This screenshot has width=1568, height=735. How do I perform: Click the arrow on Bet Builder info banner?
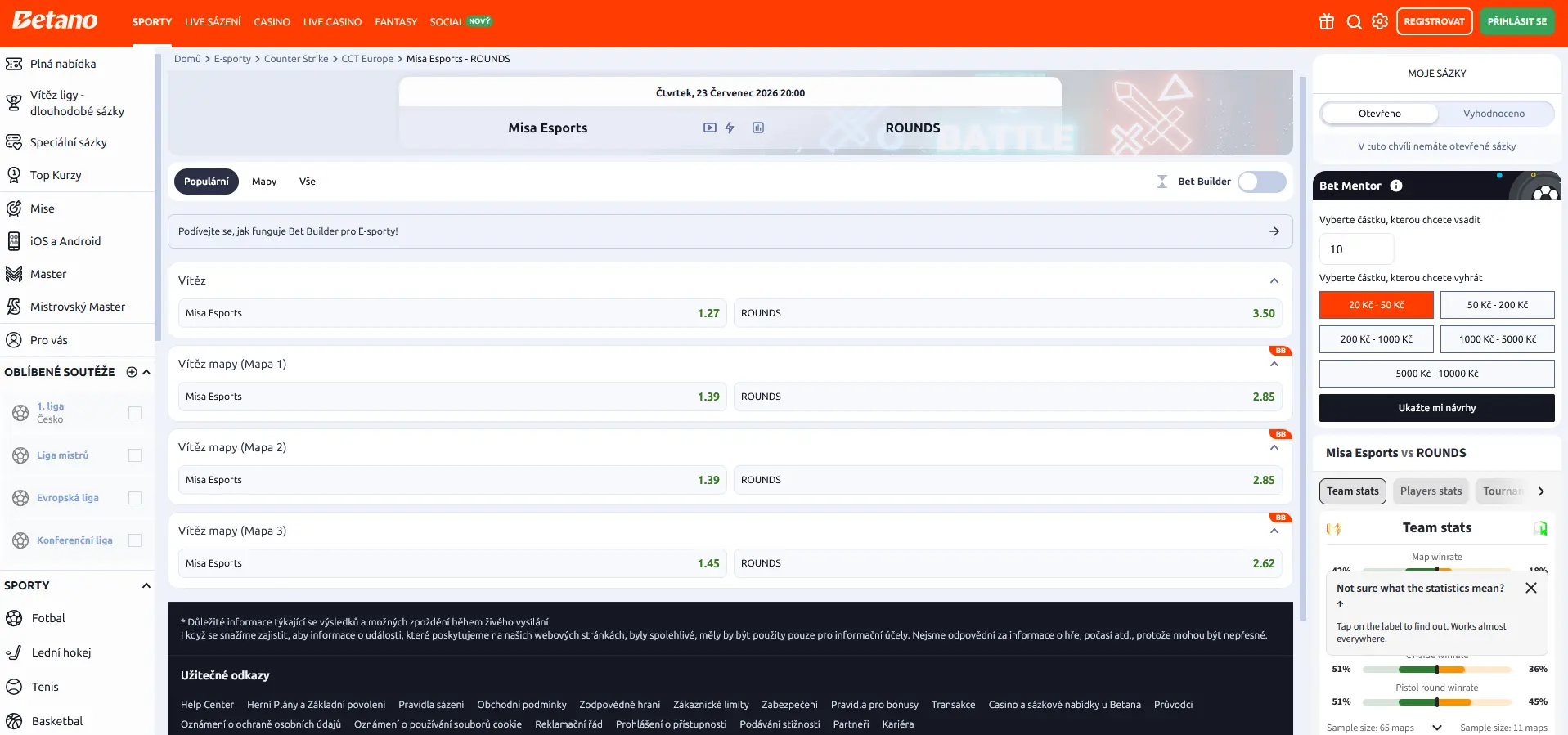coord(1274,231)
